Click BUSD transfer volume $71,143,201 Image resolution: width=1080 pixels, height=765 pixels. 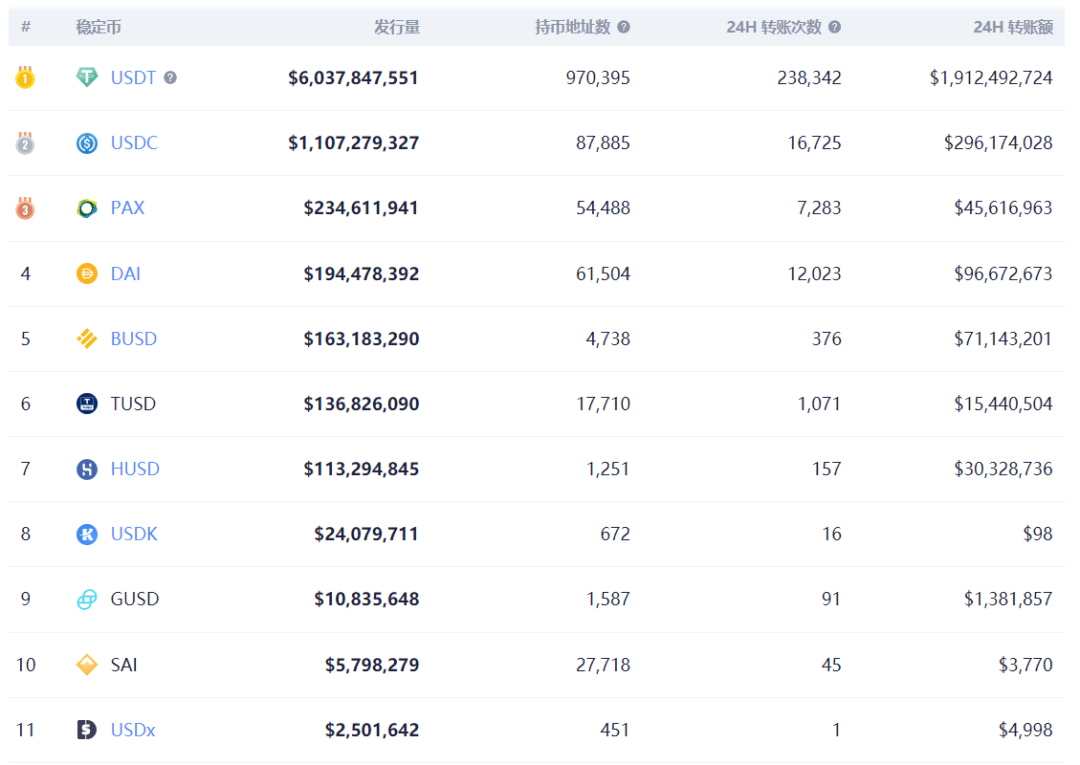coord(1003,339)
